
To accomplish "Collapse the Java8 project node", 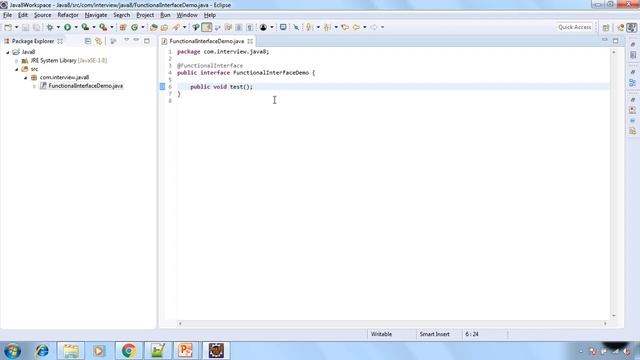I will pos(8,52).
